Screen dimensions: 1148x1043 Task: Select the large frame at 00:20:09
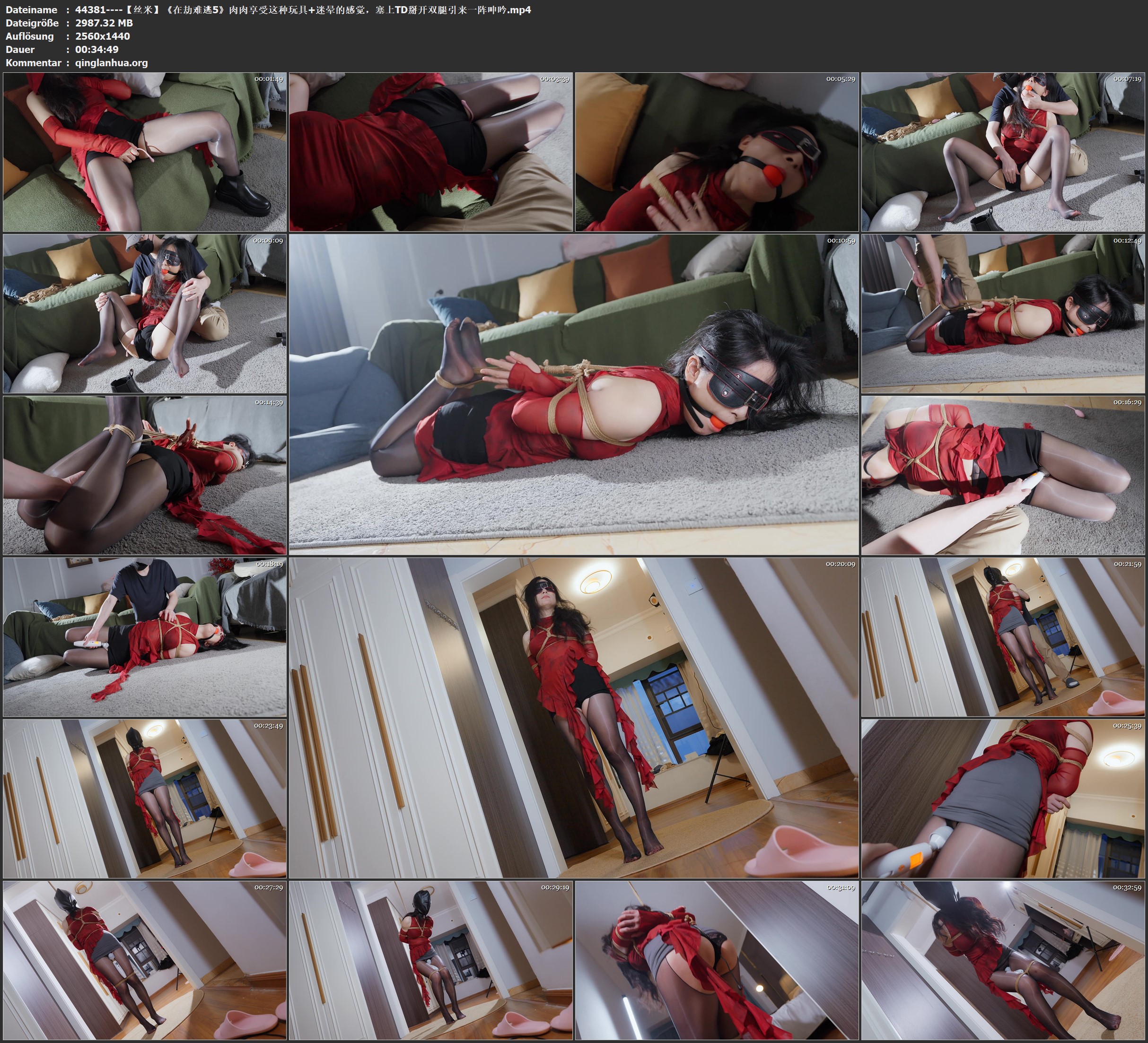573,717
